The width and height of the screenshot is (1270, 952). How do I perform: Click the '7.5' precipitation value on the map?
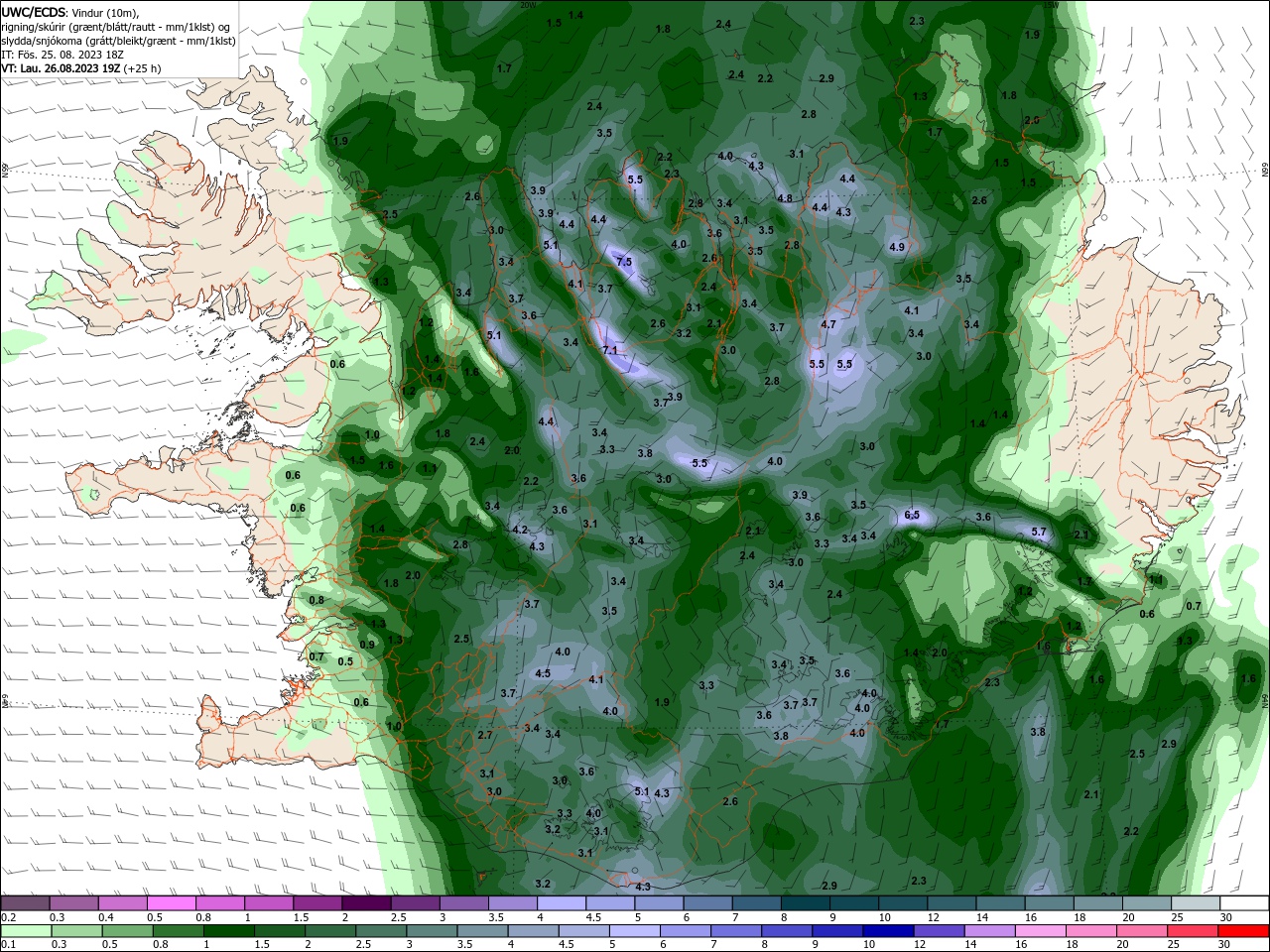tap(624, 262)
